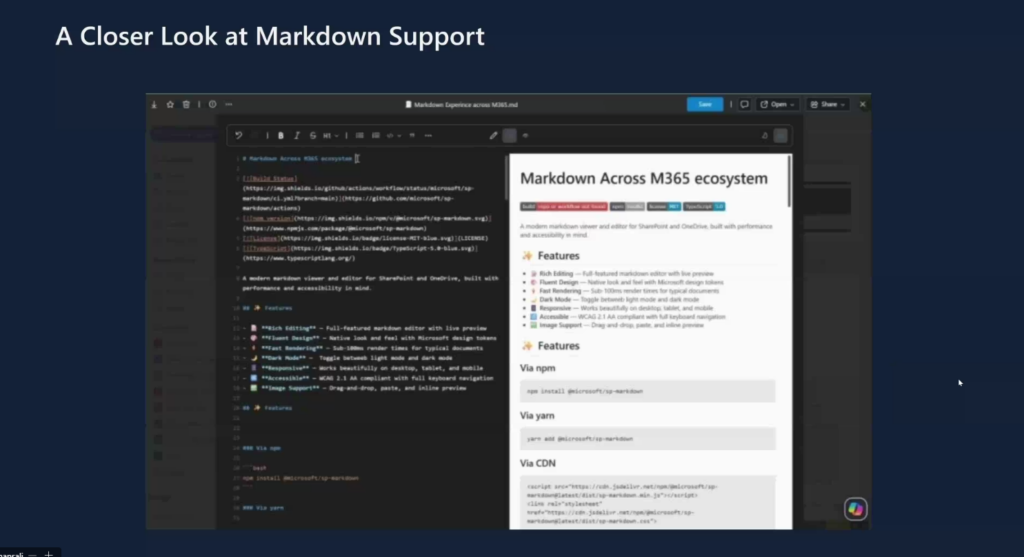Open the Share dropdown menu
1024x557 pixels.
pos(828,104)
